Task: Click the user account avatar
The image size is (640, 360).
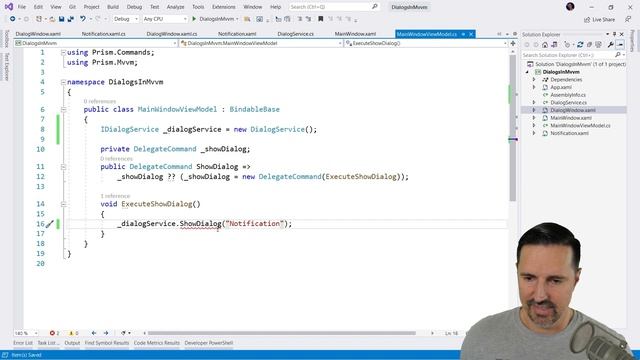Action: coord(570,7)
